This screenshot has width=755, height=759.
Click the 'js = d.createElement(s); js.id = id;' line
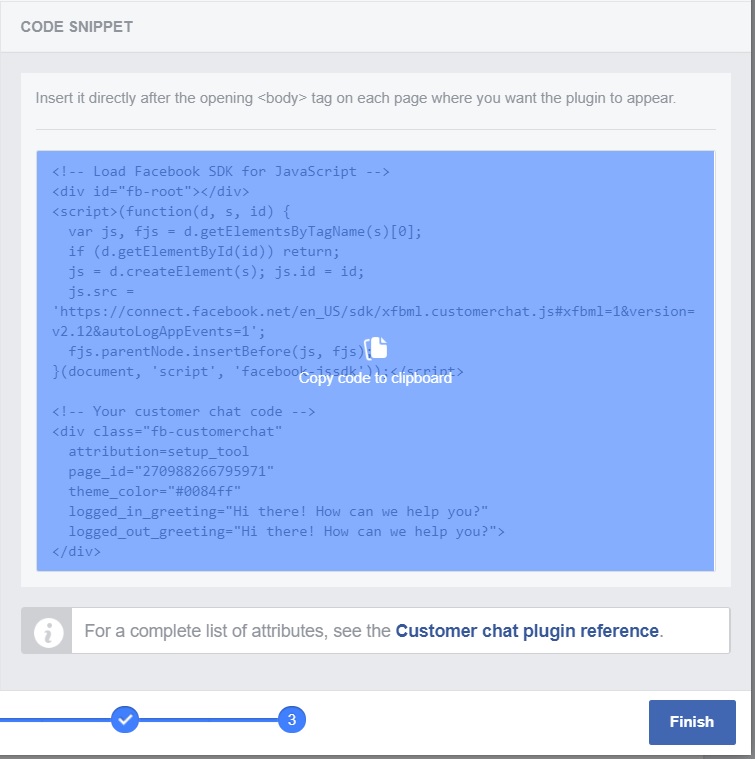(x=216, y=271)
